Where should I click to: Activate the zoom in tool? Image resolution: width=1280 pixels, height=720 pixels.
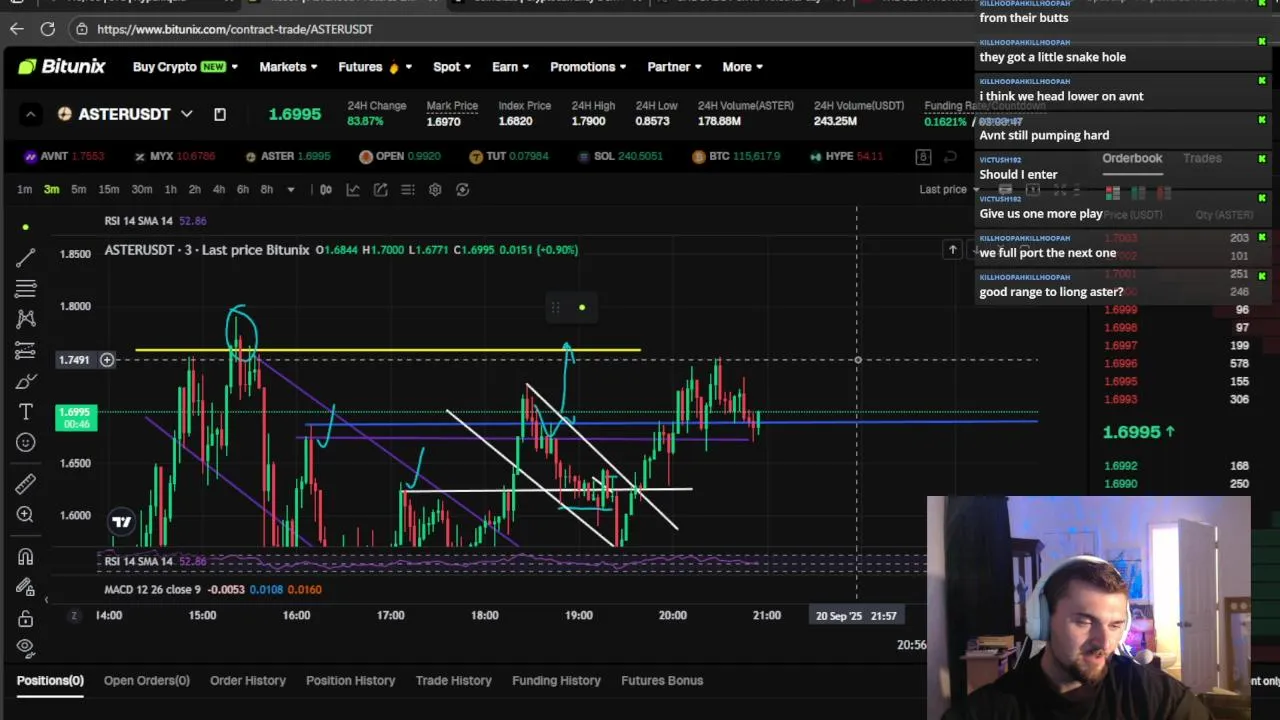click(26, 514)
